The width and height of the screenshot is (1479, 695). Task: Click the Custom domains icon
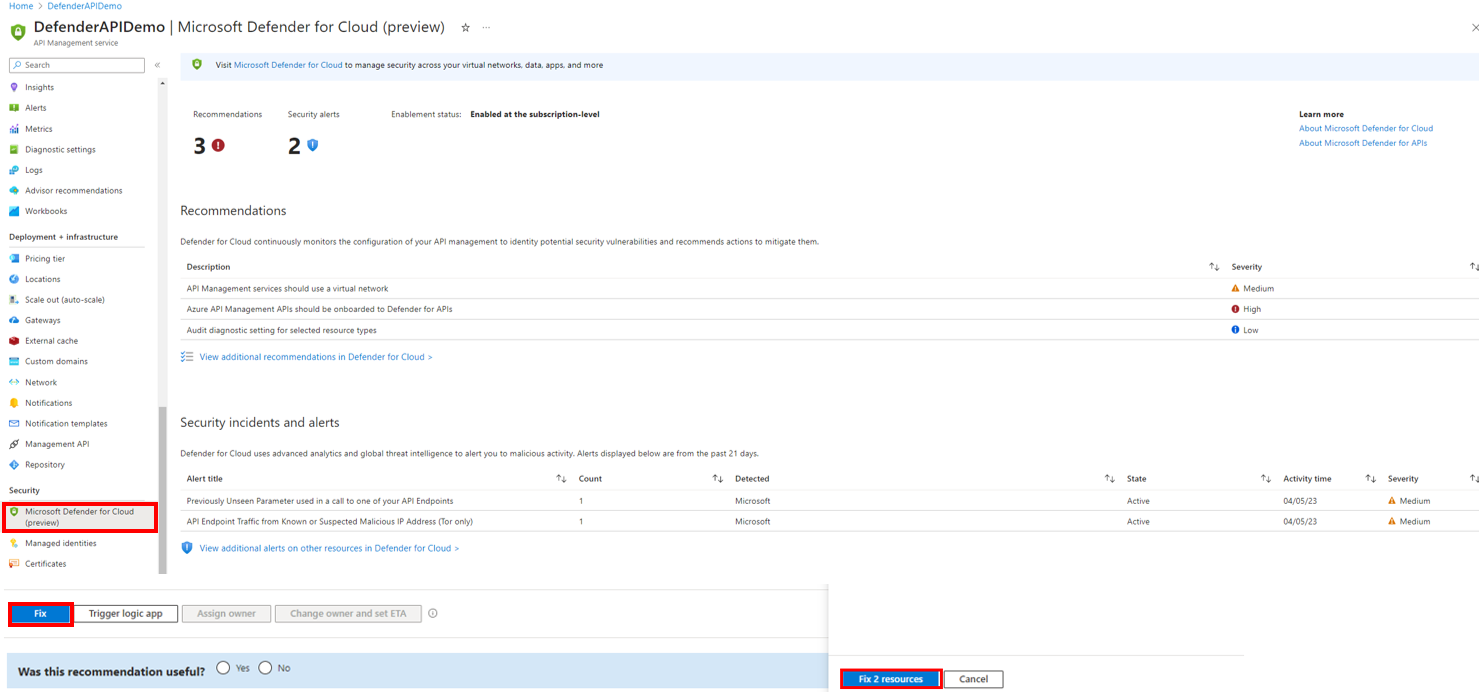(x=14, y=361)
